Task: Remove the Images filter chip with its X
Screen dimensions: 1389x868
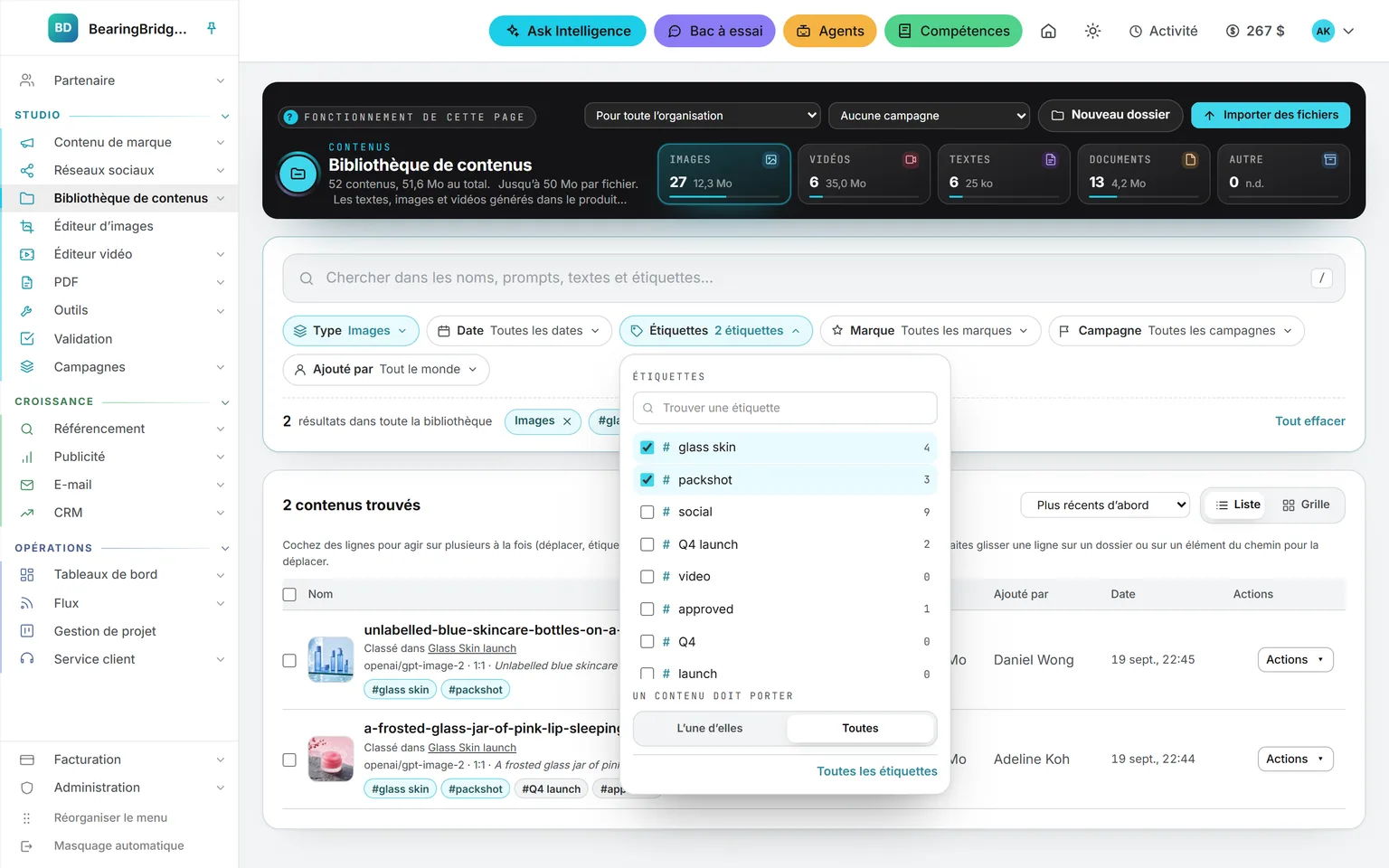Action: pyautogui.click(x=567, y=421)
